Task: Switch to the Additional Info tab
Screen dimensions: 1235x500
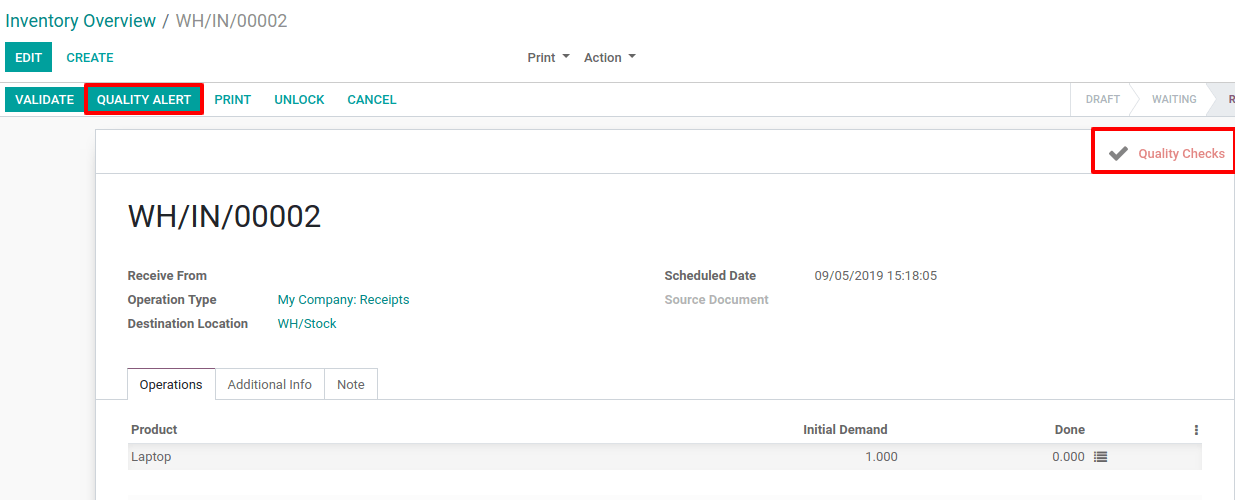Action: [270, 385]
